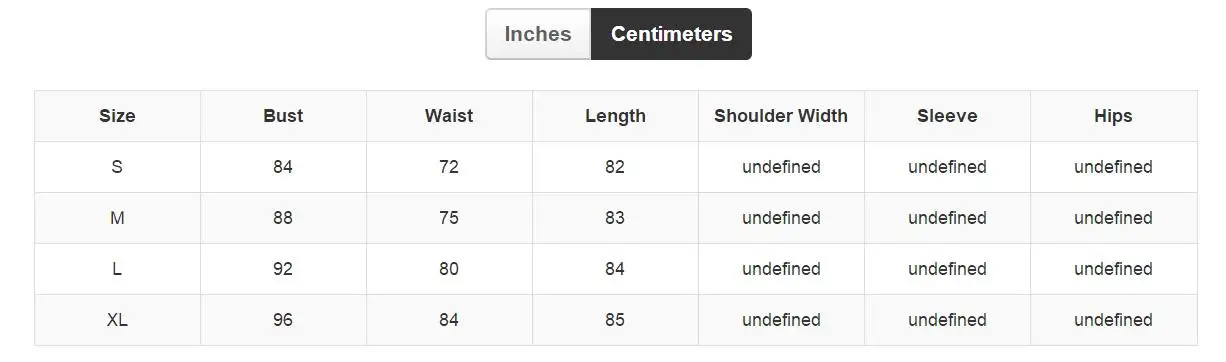
Task: Click the Hips column header
Action: pyautogui.click(x=1113, y=116)
